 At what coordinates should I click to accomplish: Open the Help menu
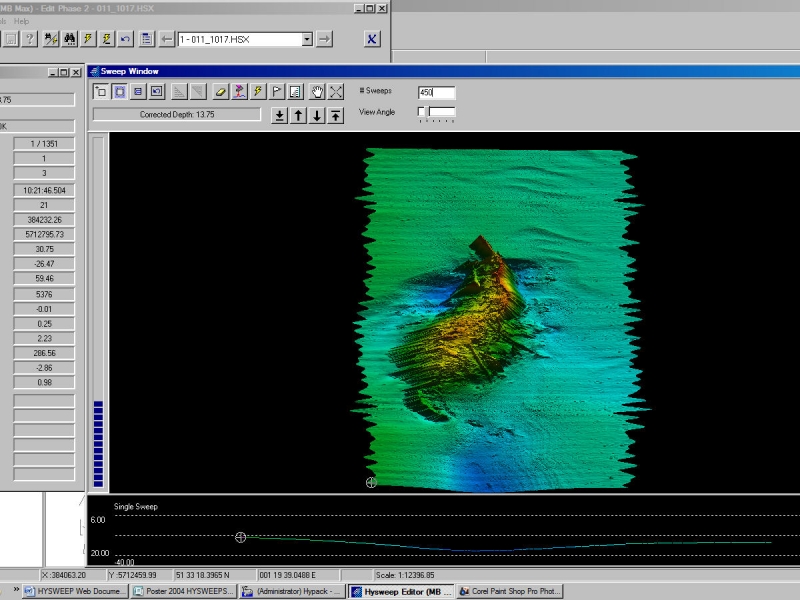(22, 21)
